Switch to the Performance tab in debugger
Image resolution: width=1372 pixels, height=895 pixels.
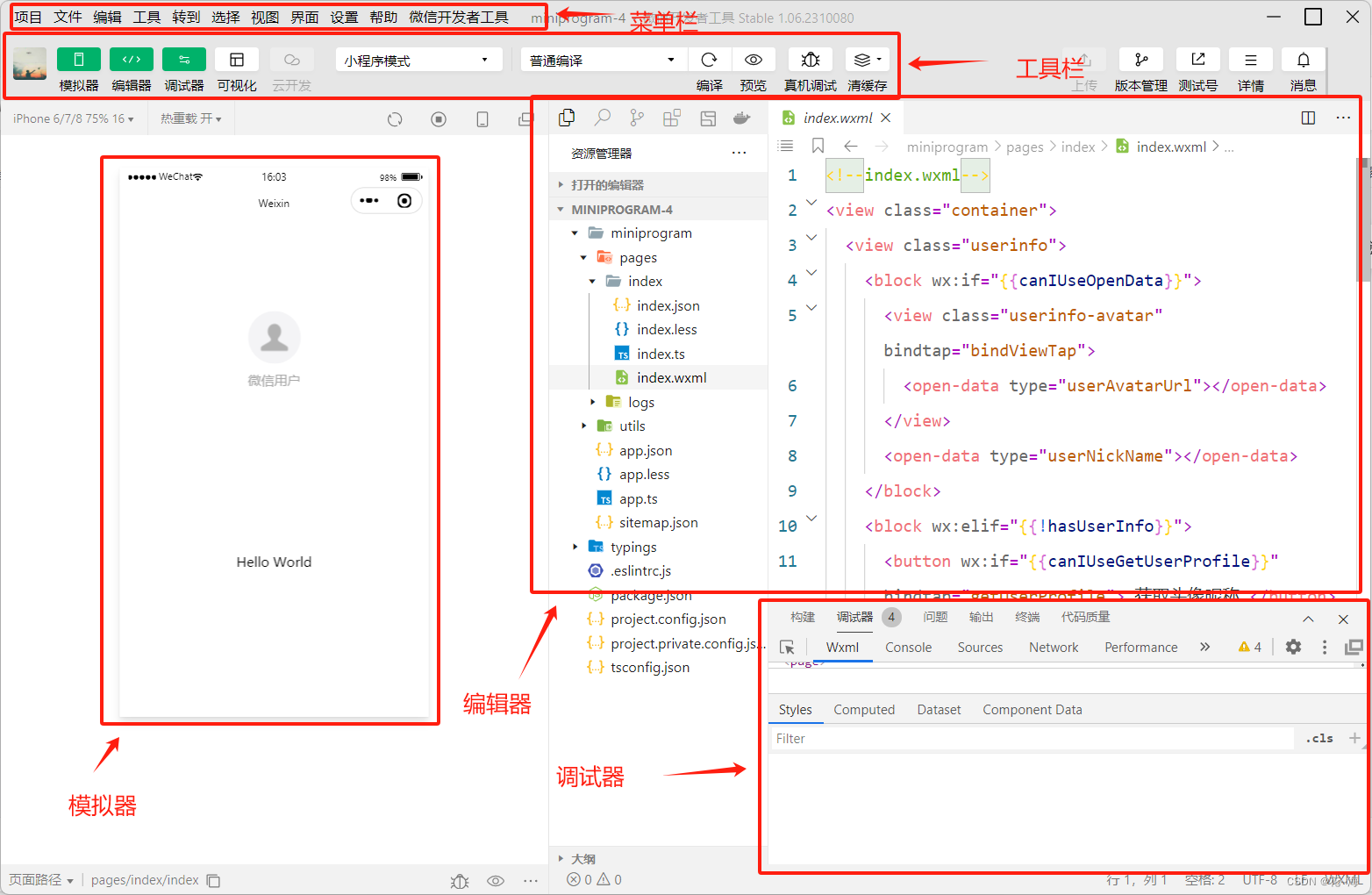click(1140, 648)
